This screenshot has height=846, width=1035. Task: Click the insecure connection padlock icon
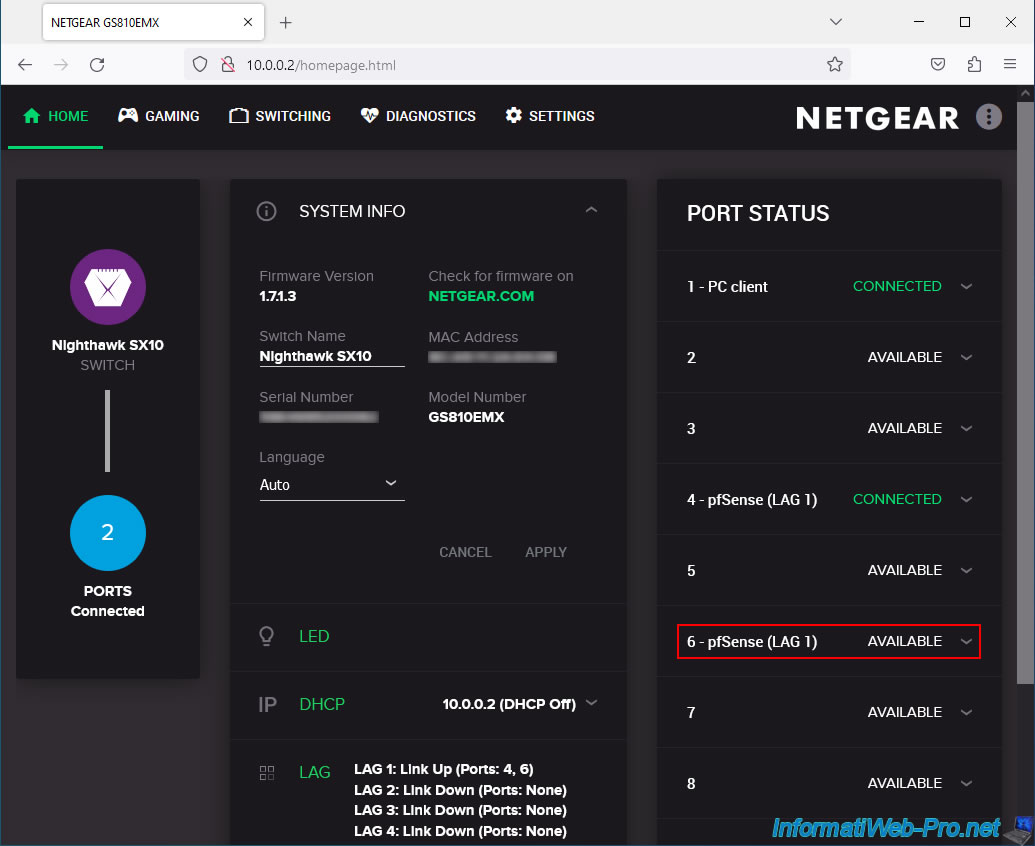point(228,65)
